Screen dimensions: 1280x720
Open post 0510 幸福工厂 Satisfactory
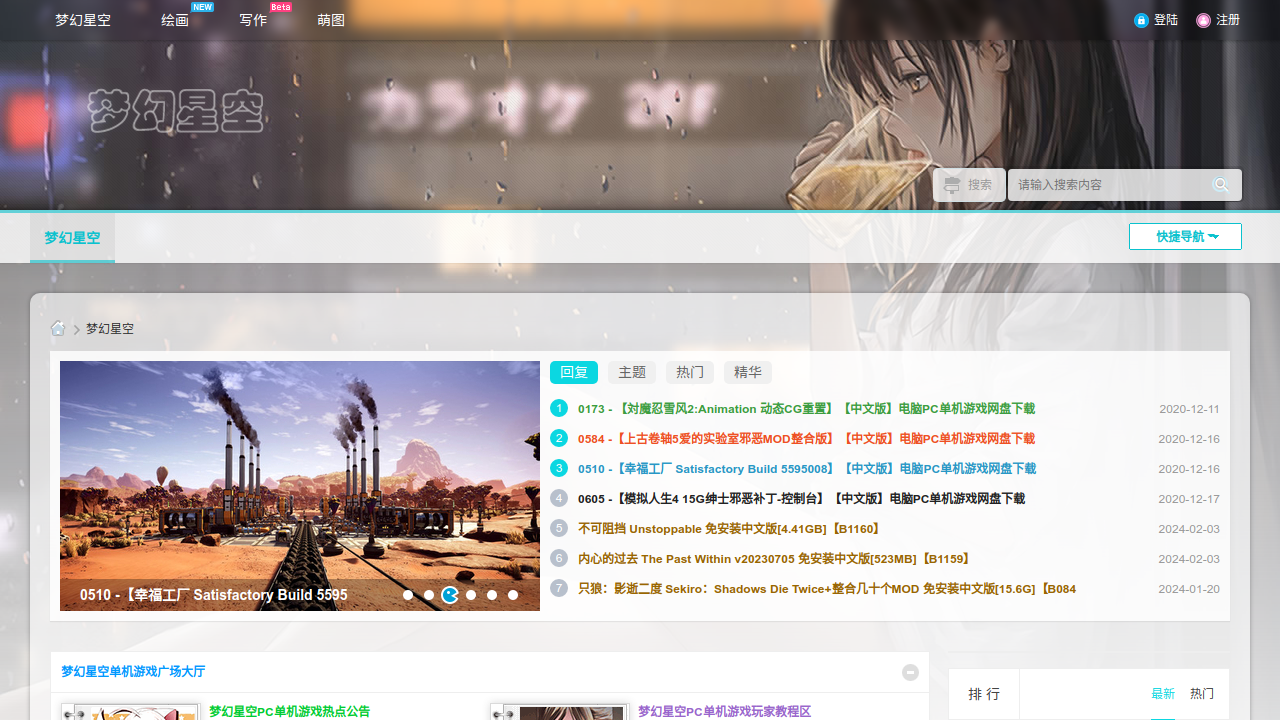(807, 469)
